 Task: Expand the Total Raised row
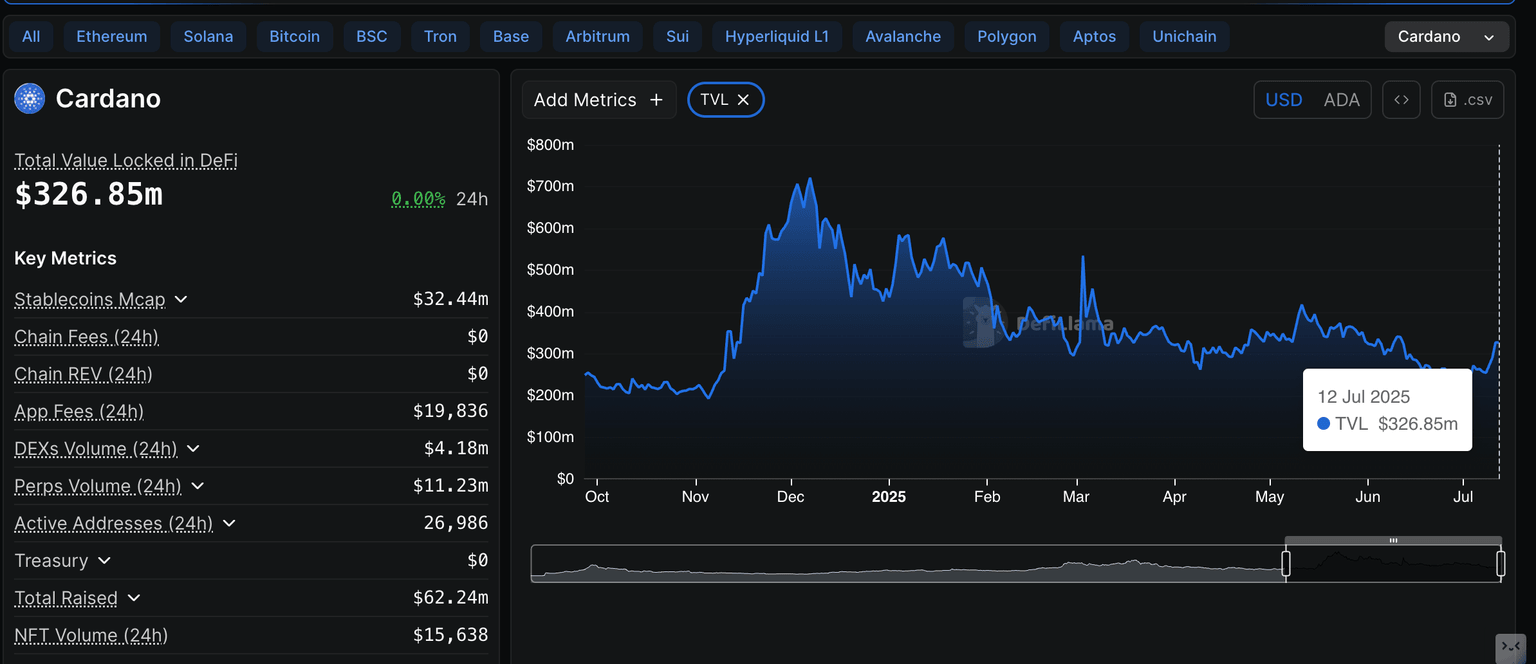134,598
